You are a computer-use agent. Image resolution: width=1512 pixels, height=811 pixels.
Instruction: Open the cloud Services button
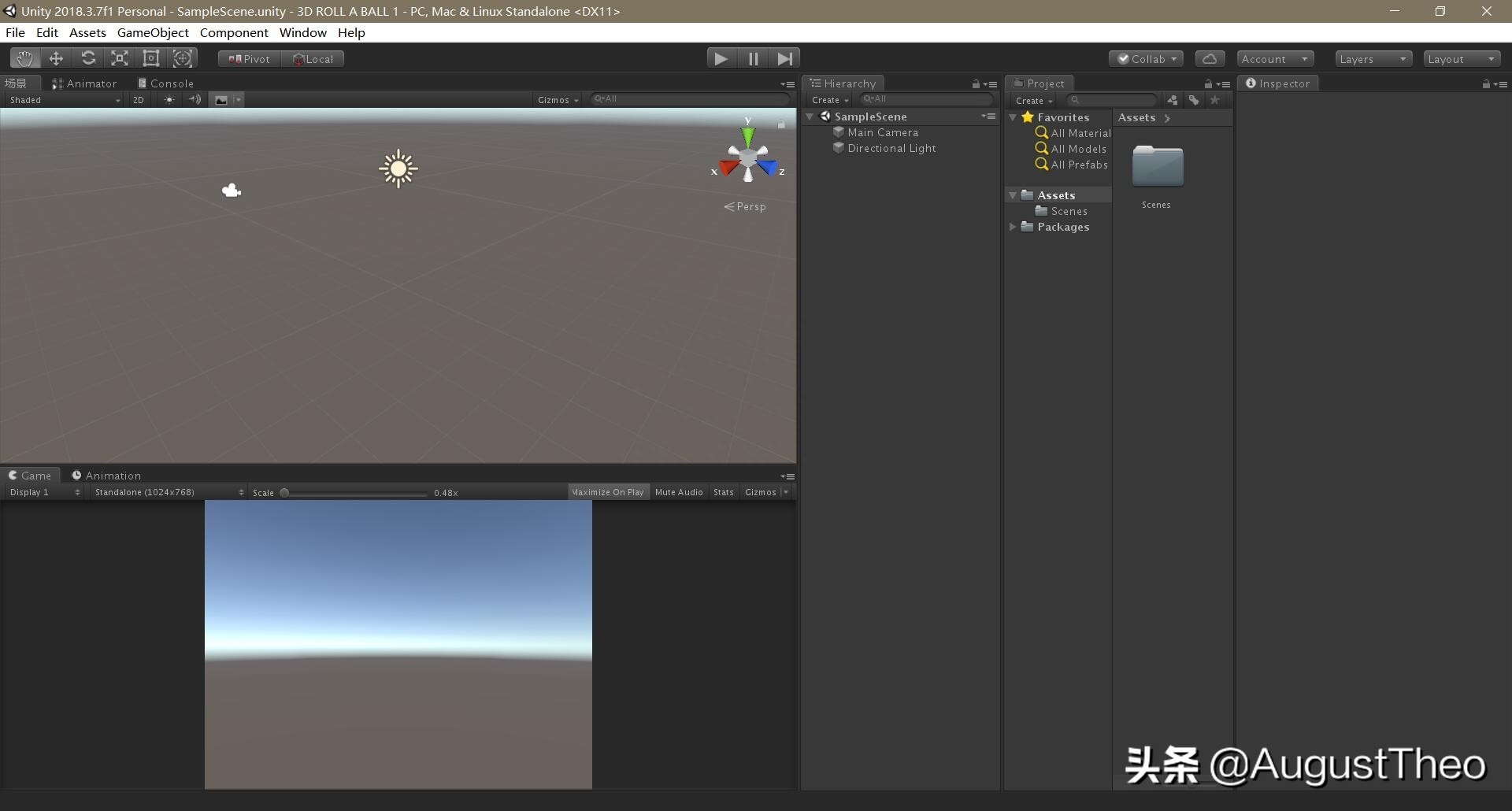(1210, 59)
